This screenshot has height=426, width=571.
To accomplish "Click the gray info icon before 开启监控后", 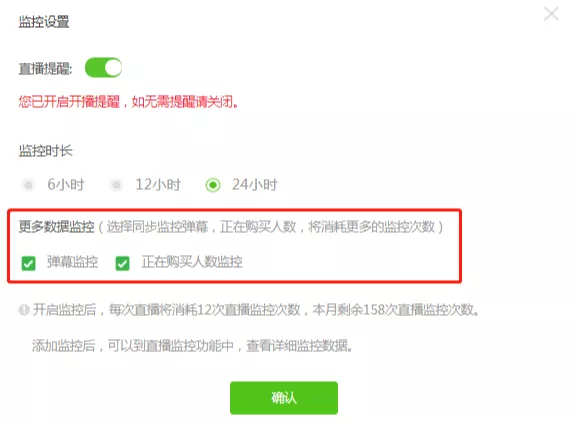I will click(24, 310).
